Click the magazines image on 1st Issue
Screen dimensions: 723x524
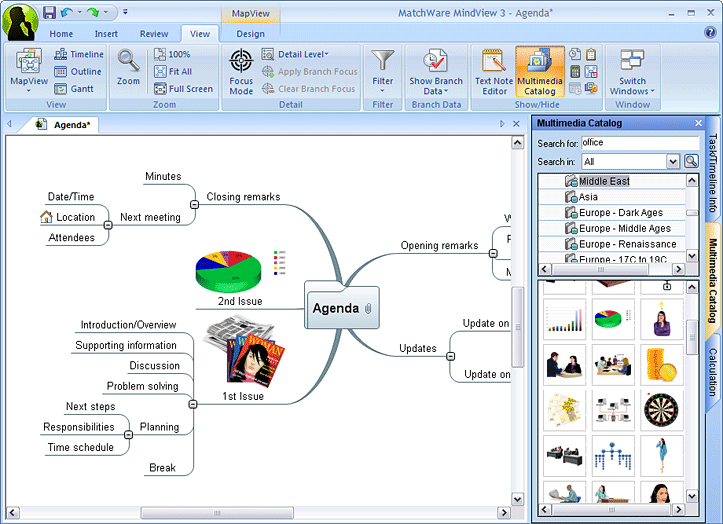245,351
